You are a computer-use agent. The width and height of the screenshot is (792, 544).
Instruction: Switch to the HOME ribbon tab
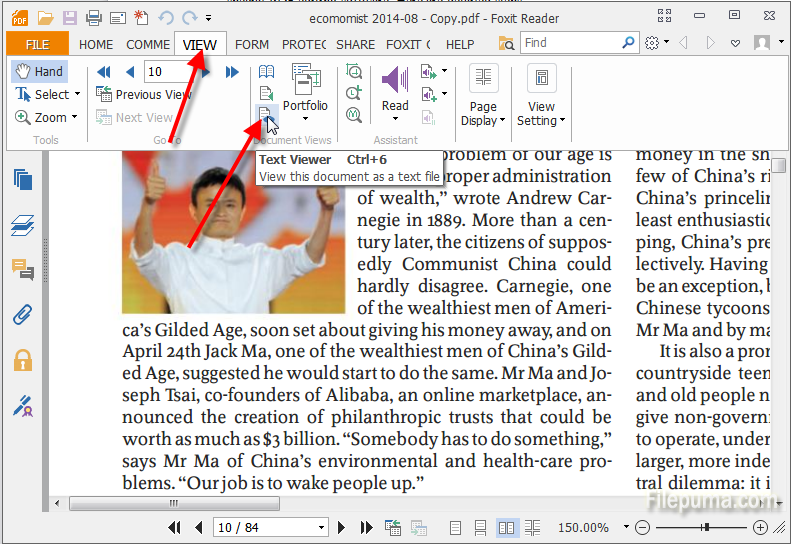(x=96, y=44)
